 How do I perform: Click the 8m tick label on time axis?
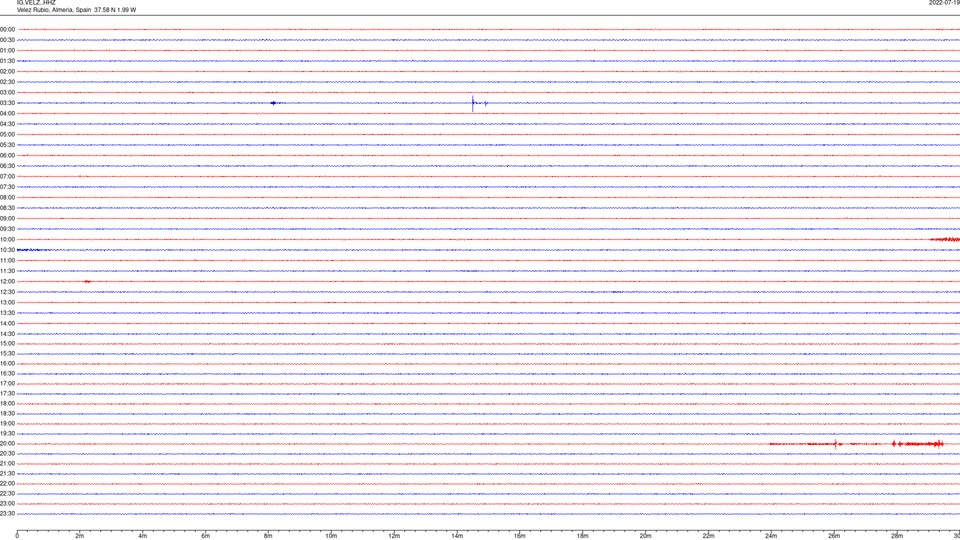(x=268, y=536)
